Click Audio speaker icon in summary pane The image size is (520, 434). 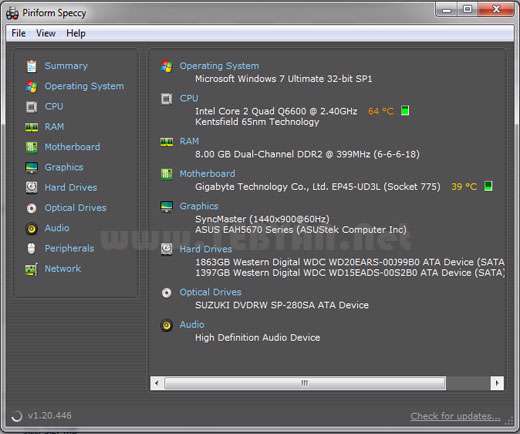click(167, 325)
